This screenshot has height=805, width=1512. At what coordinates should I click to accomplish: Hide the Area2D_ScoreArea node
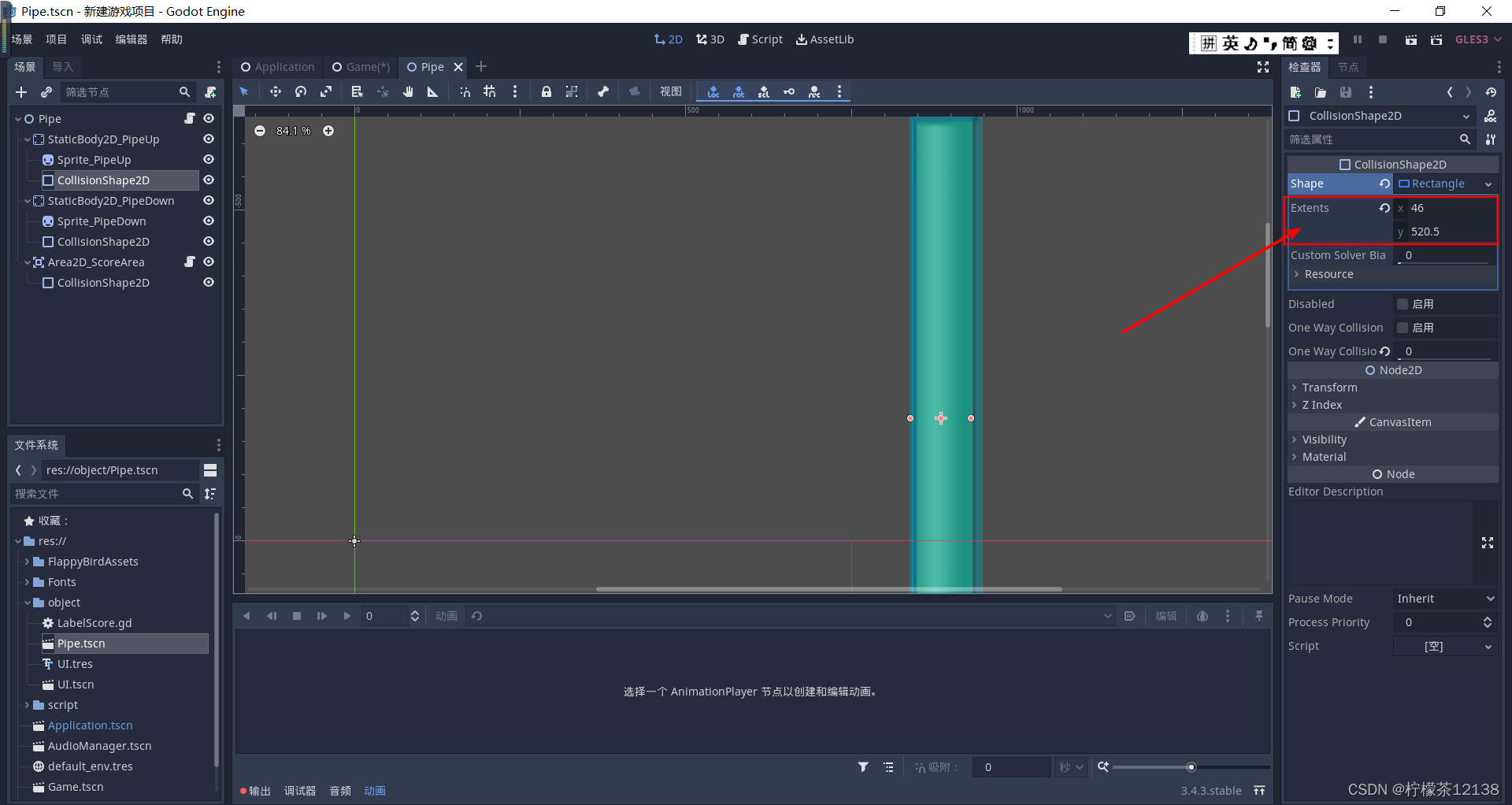tap(209, 262)
